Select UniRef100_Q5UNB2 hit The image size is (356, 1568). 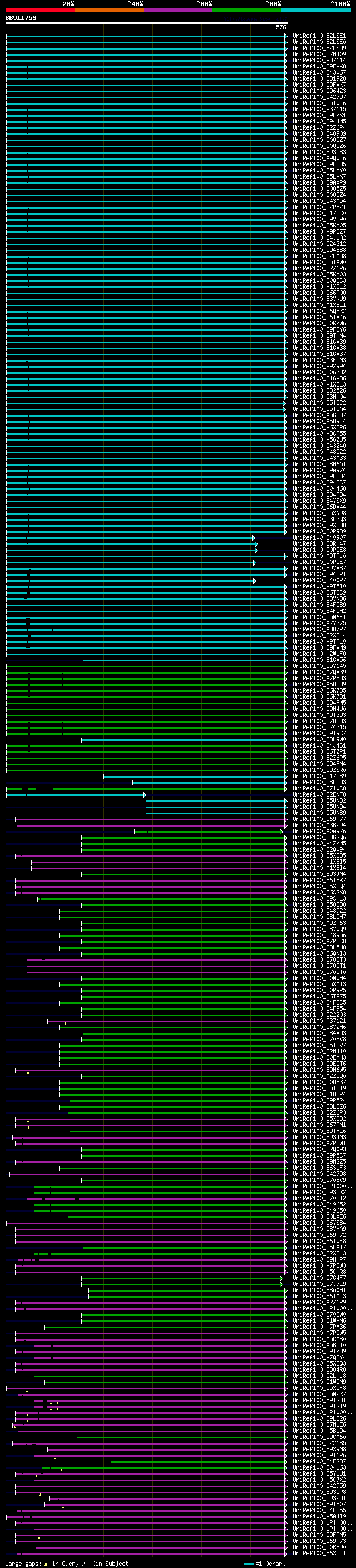319,800
